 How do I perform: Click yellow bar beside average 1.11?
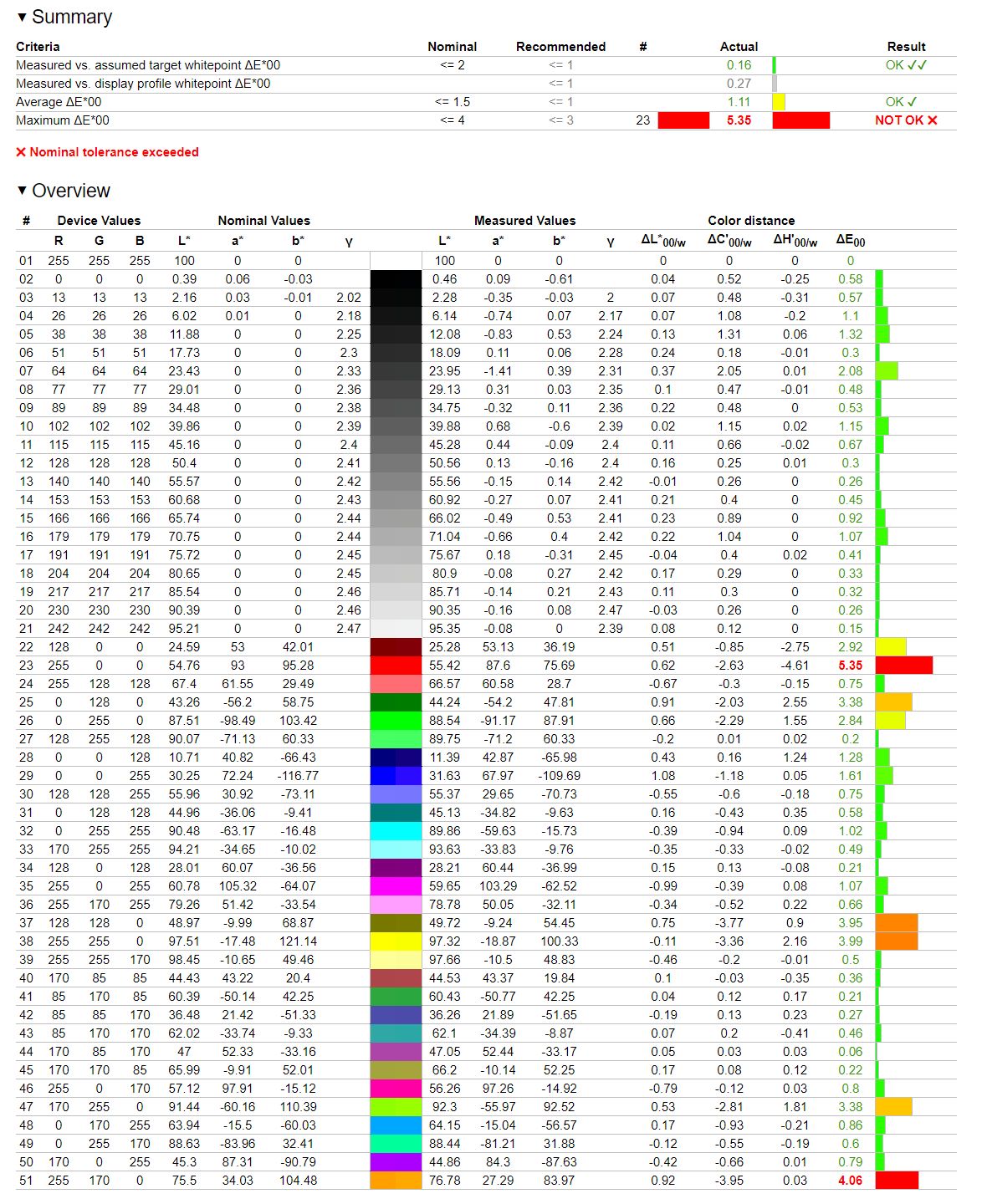tap(779, 102)
